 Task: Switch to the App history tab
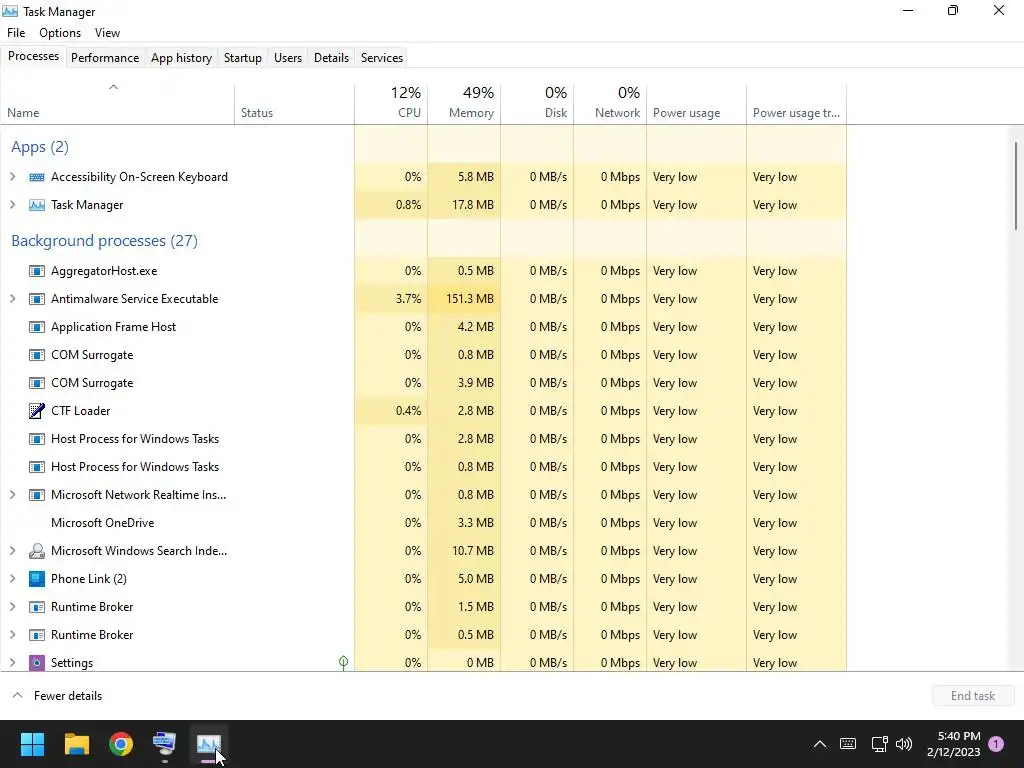click(x=182, y=58)
